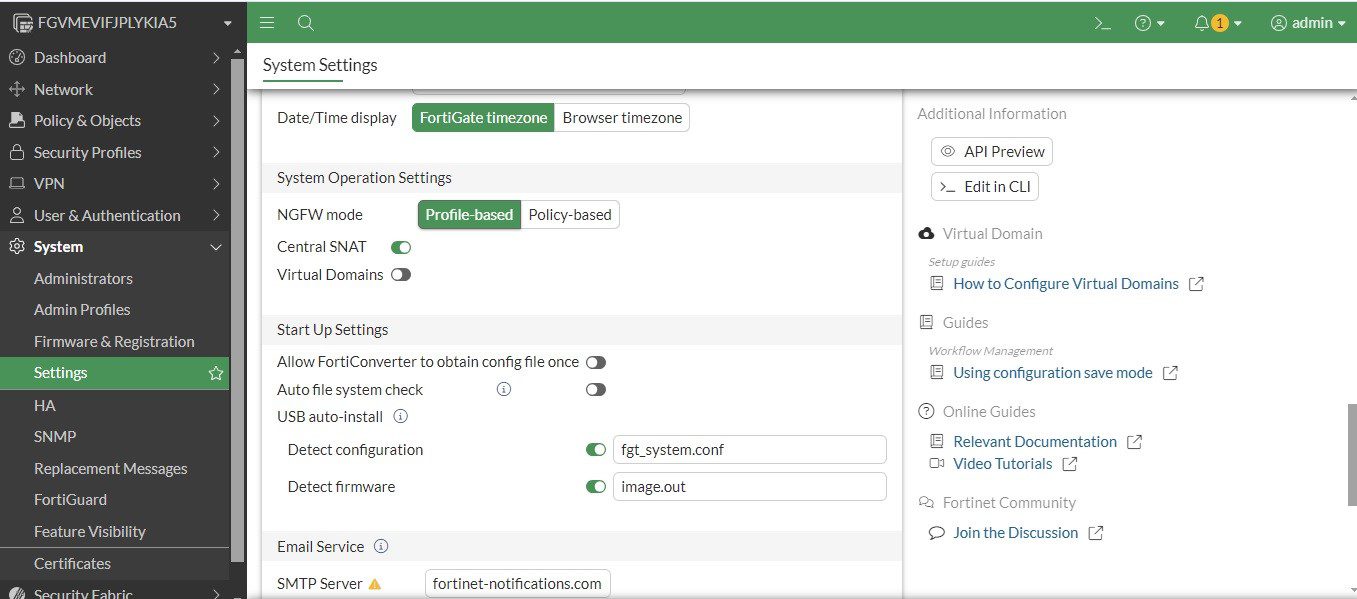Image resolution: width=1357 pixels, height=599 pixels.
Task: Open the help question mark menu
Action: tap(1150, 23)
